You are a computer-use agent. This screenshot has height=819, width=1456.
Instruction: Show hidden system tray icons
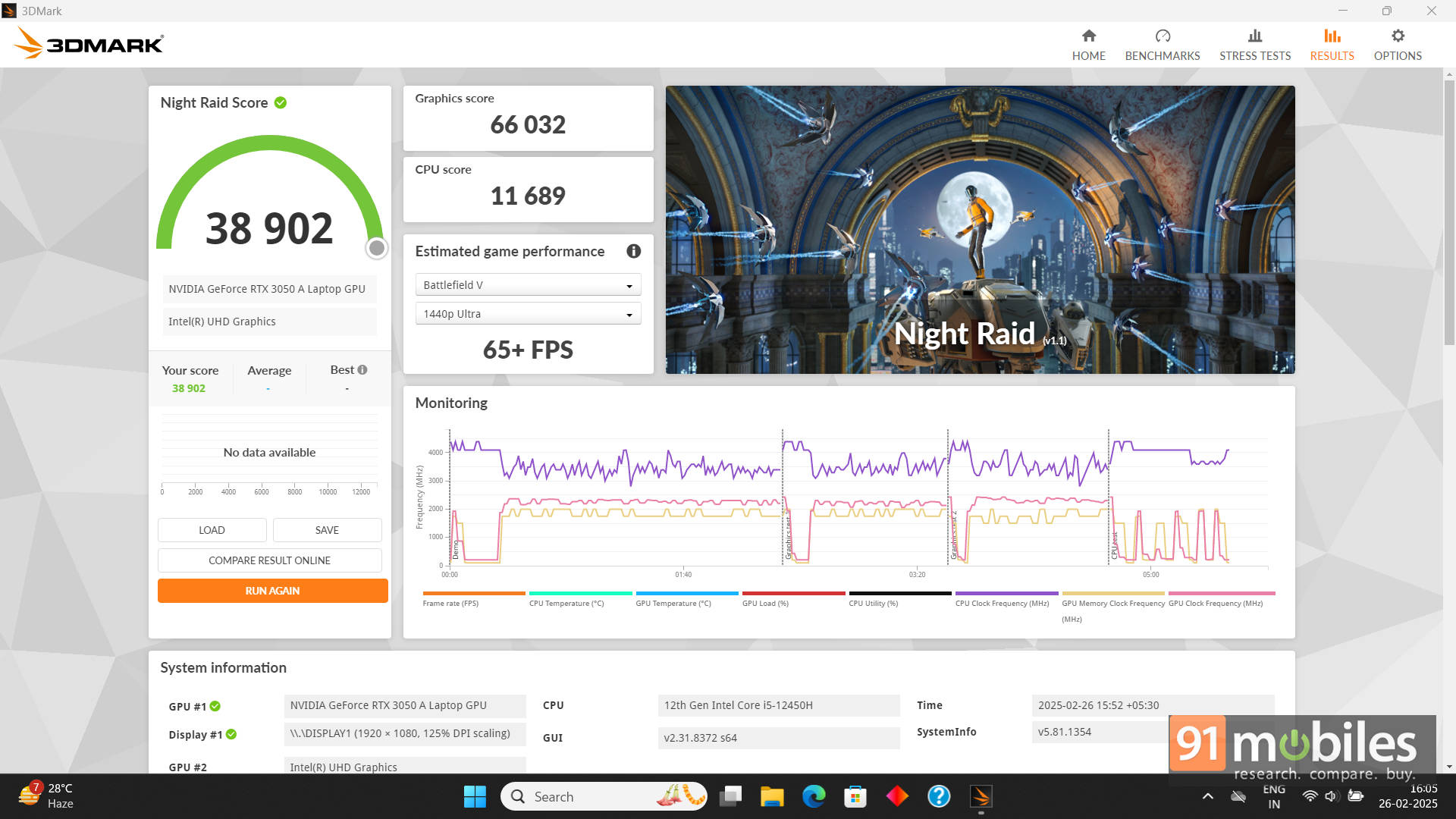pos(1208,796)
